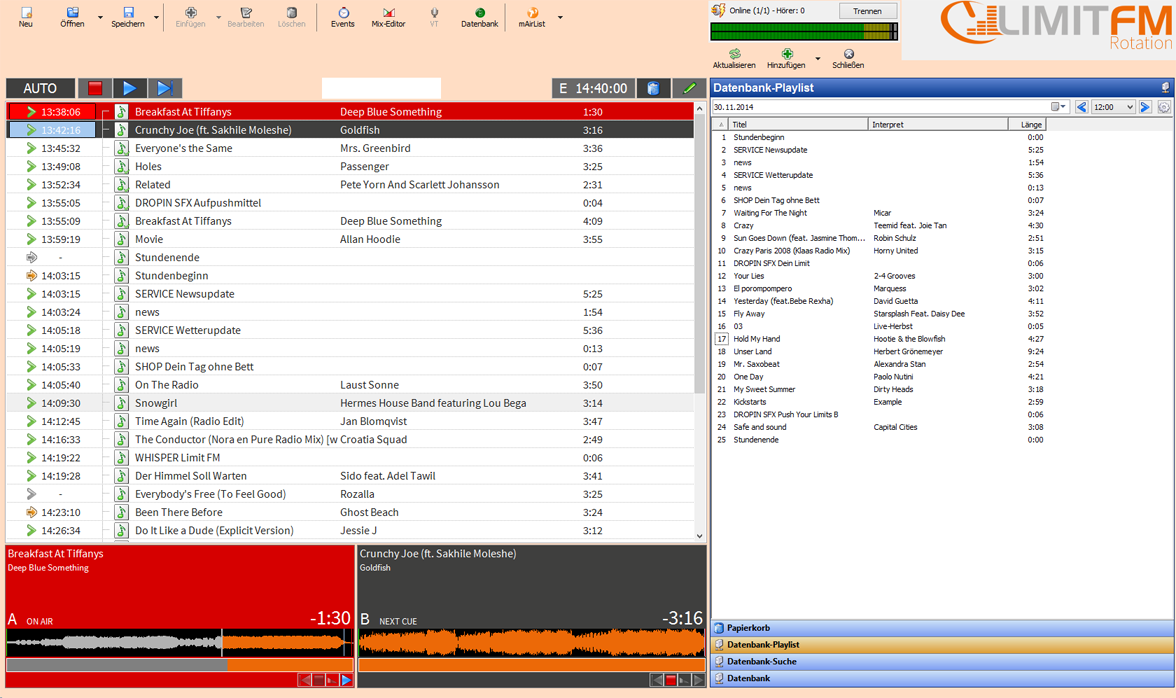Image resolution: width=1176 pixels, height=698 pixels.
Task: Open the date picker for 30.11.2014
Action: (x=1059, y=107)
